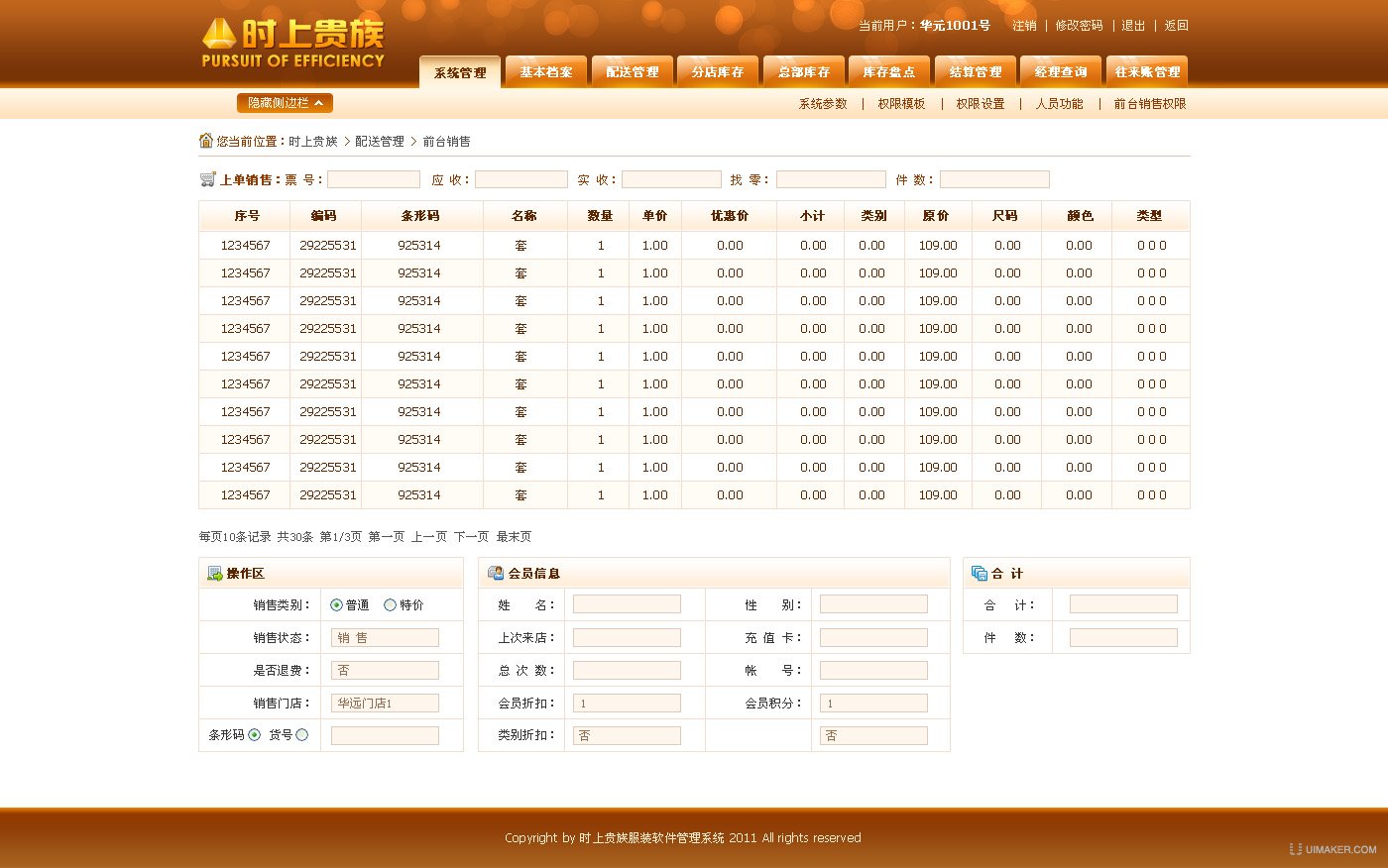The image size is (1388, 868).
Task: Click the 颜色 column header
Action: 1080,216
